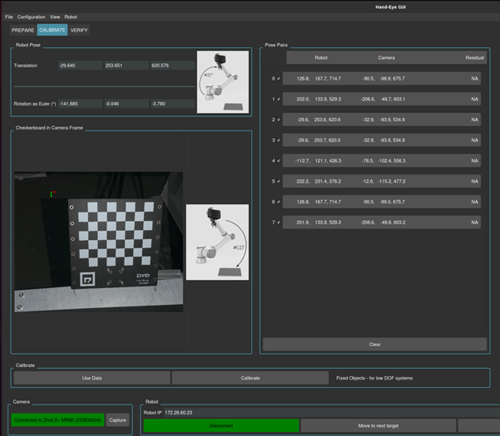Screen dimensions: 500x436
Task: Toggle checkmark for pose pair 2
Action: 278,120
